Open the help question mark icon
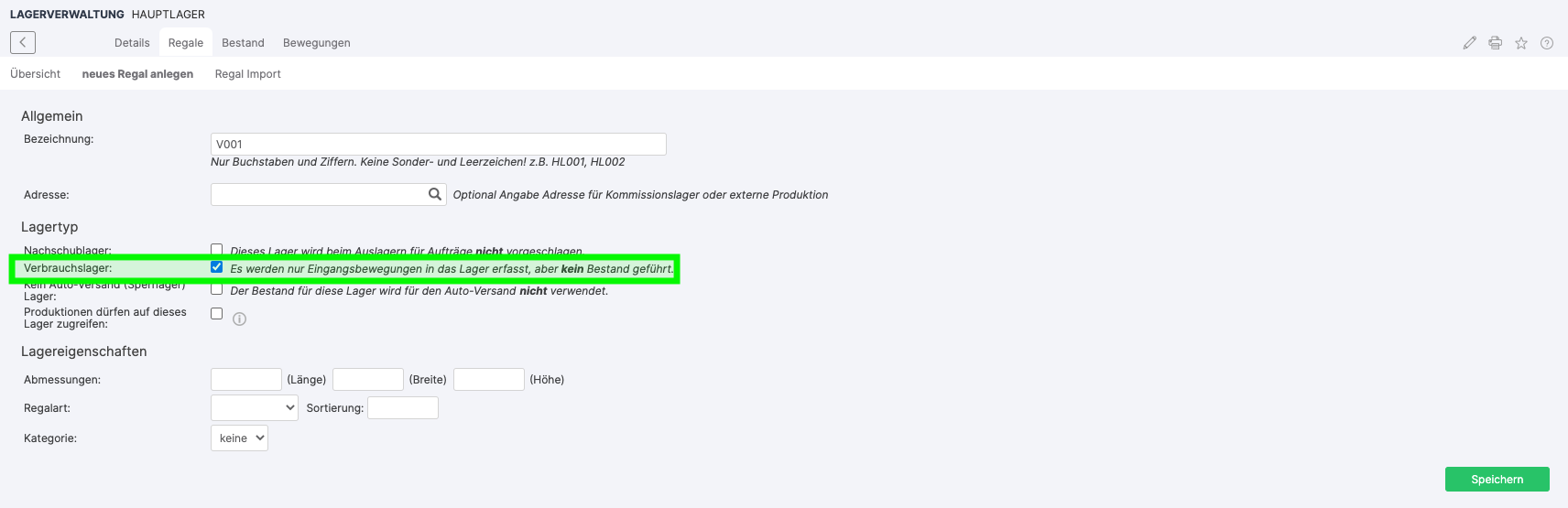Image resolution: width=1568 pixels, height=508 pixels. [1546, 43]
